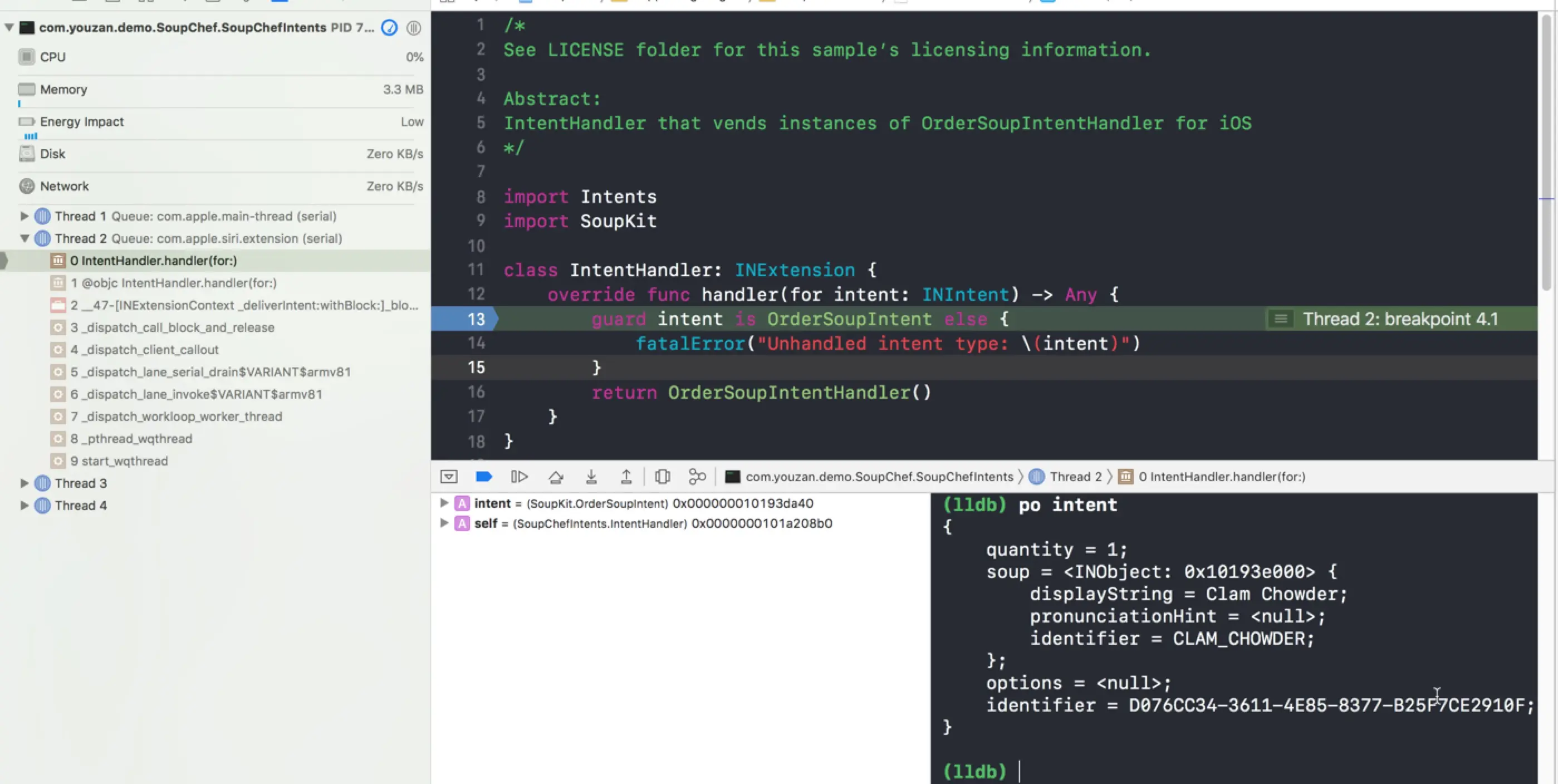Hide the debug area
Screen dimensions: 1558x784
click(x=449, y=477)
